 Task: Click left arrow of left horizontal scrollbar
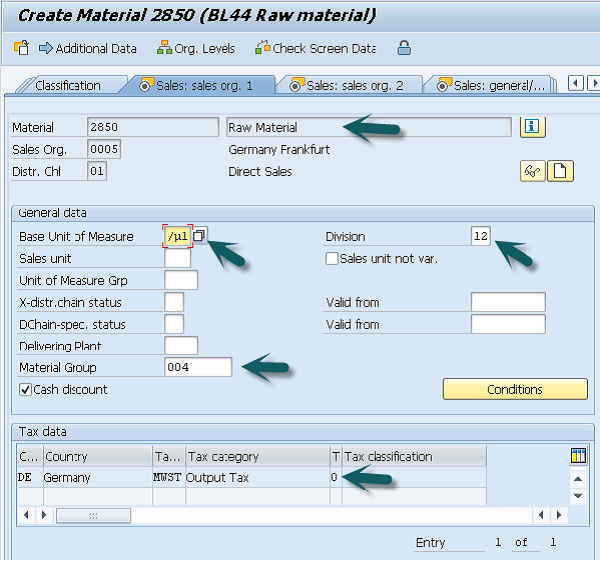tap(26, 515)
